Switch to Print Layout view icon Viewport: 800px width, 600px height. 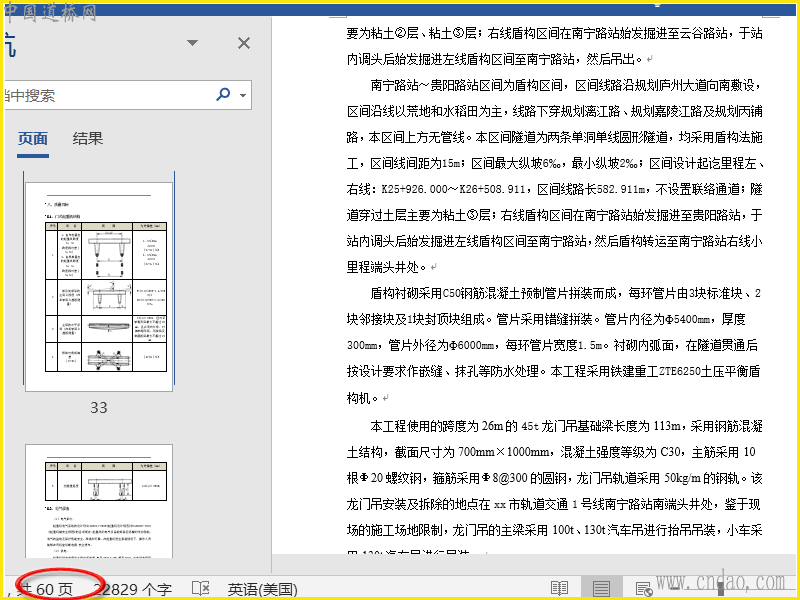601,588
